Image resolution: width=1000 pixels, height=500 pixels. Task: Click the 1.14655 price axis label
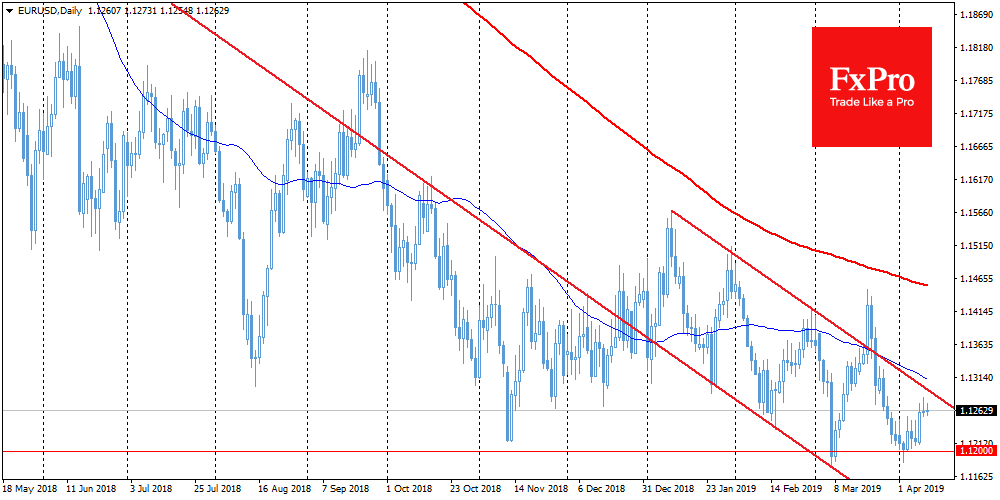tap(976, 279)
